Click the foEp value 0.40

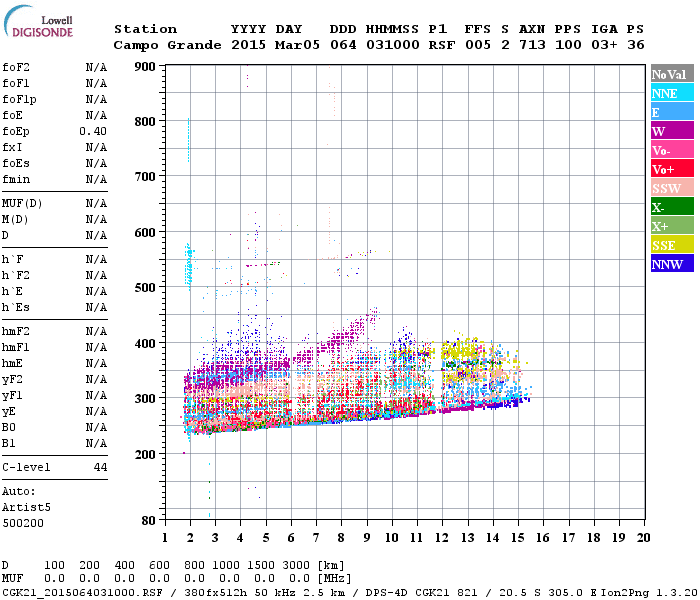[93, 131]
